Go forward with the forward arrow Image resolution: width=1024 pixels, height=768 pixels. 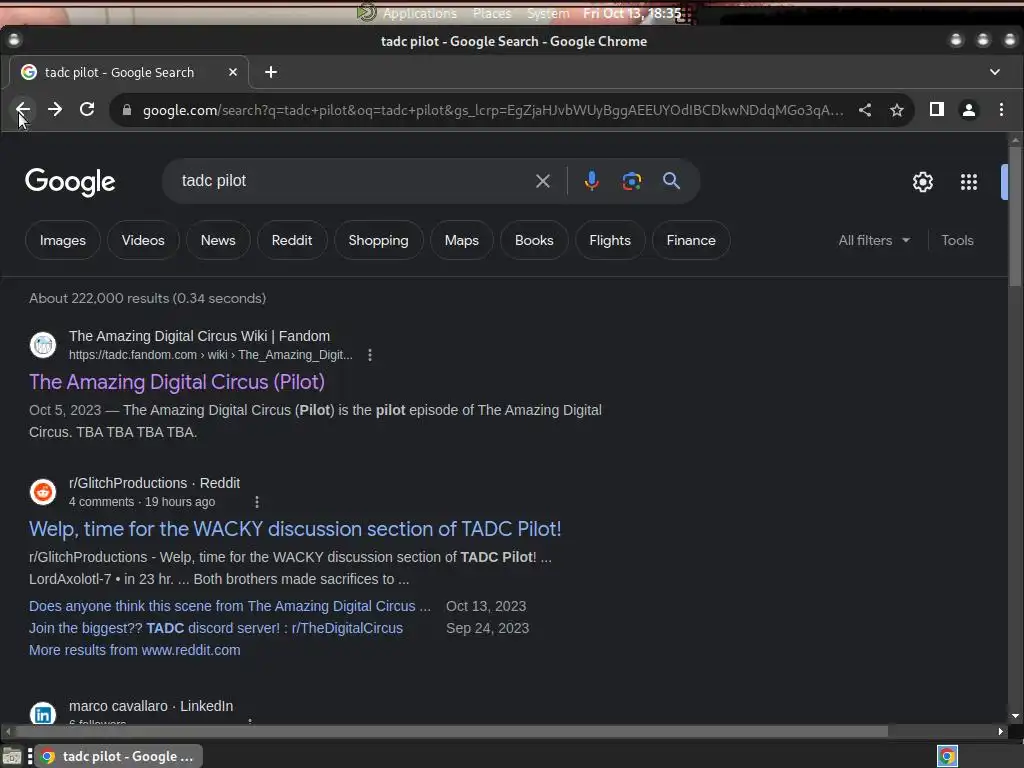55,110
